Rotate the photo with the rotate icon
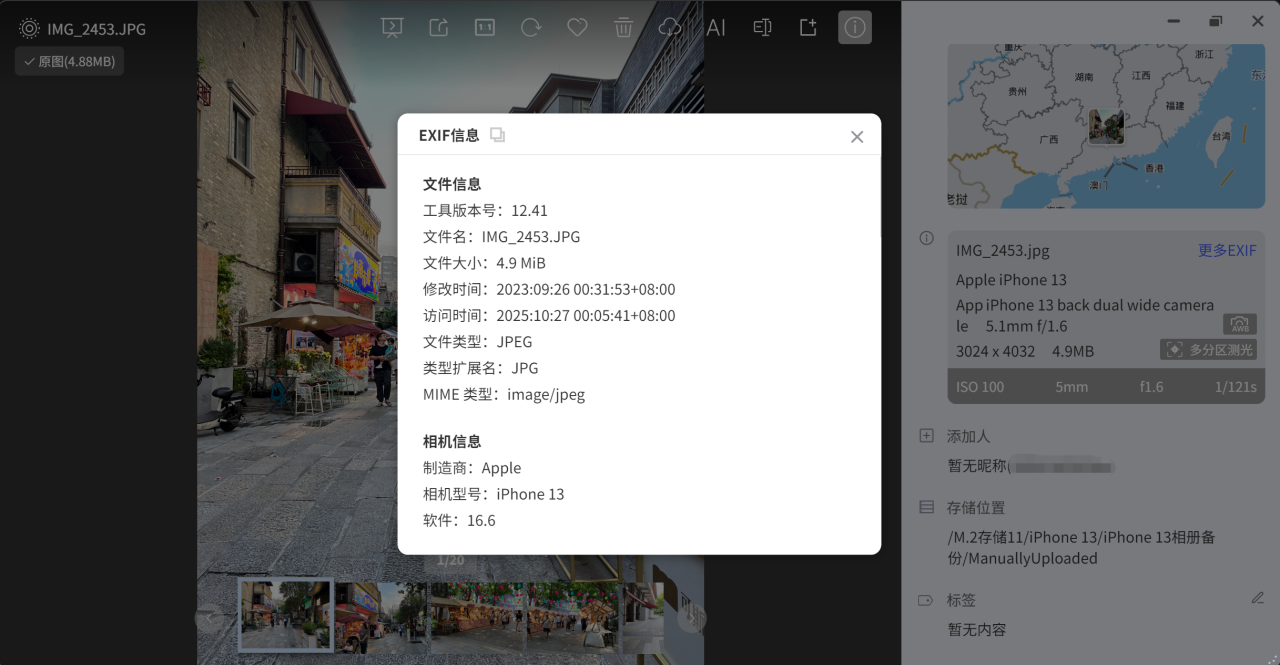 pos(530,28)
